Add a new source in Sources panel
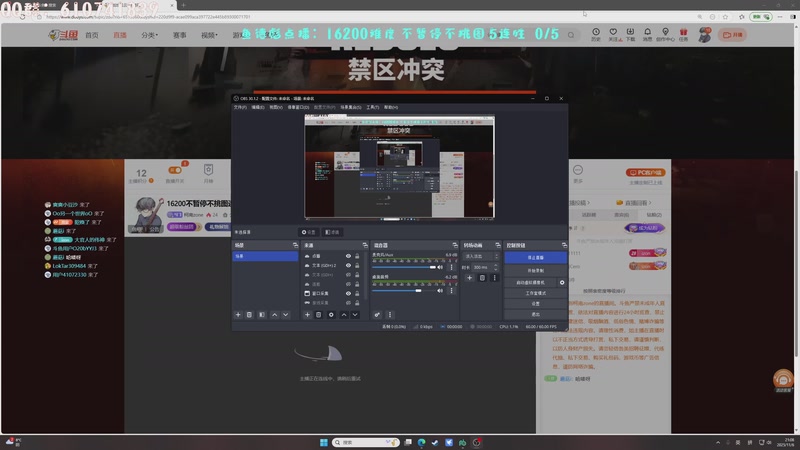 pyautogui.click(x=307, y=315)
